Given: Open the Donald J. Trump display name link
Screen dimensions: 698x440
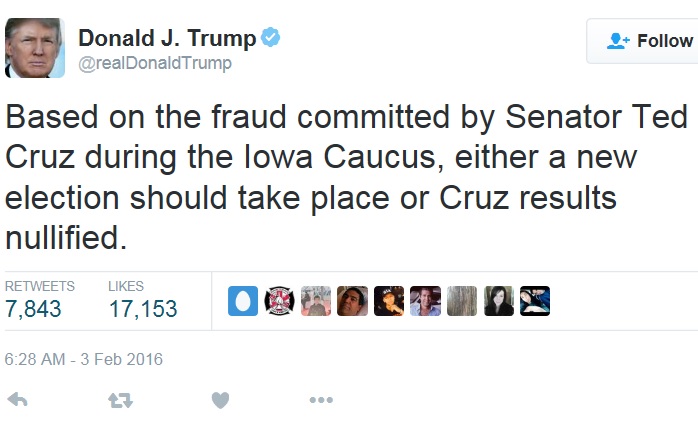Looking at the screenshot, I should point(166,38).
